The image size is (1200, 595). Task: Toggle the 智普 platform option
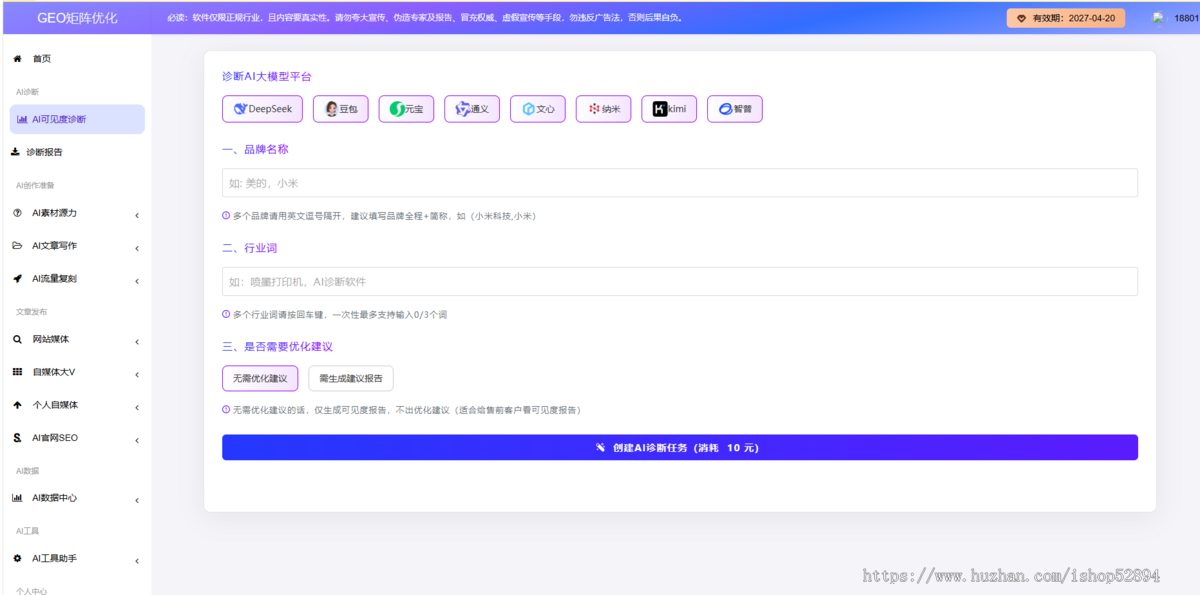coord(735,109)
